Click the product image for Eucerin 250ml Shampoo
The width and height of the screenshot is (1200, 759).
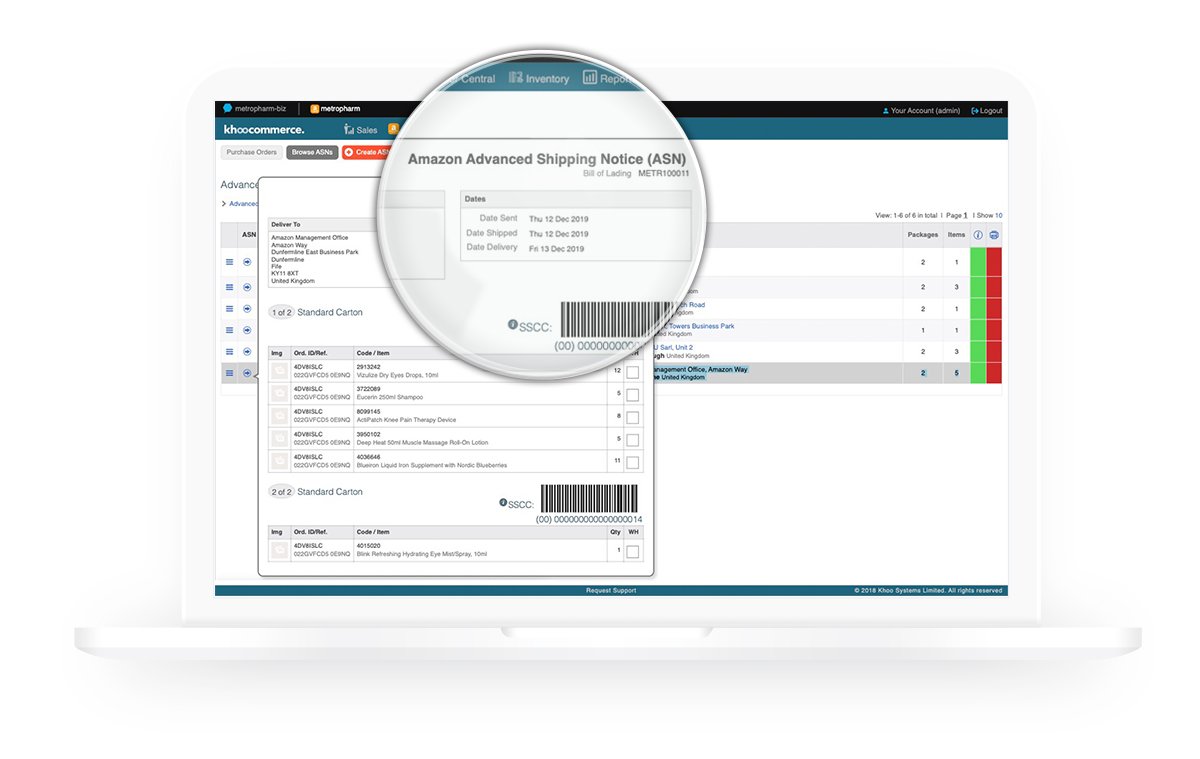pyautogui.click(x=279, y=393)
